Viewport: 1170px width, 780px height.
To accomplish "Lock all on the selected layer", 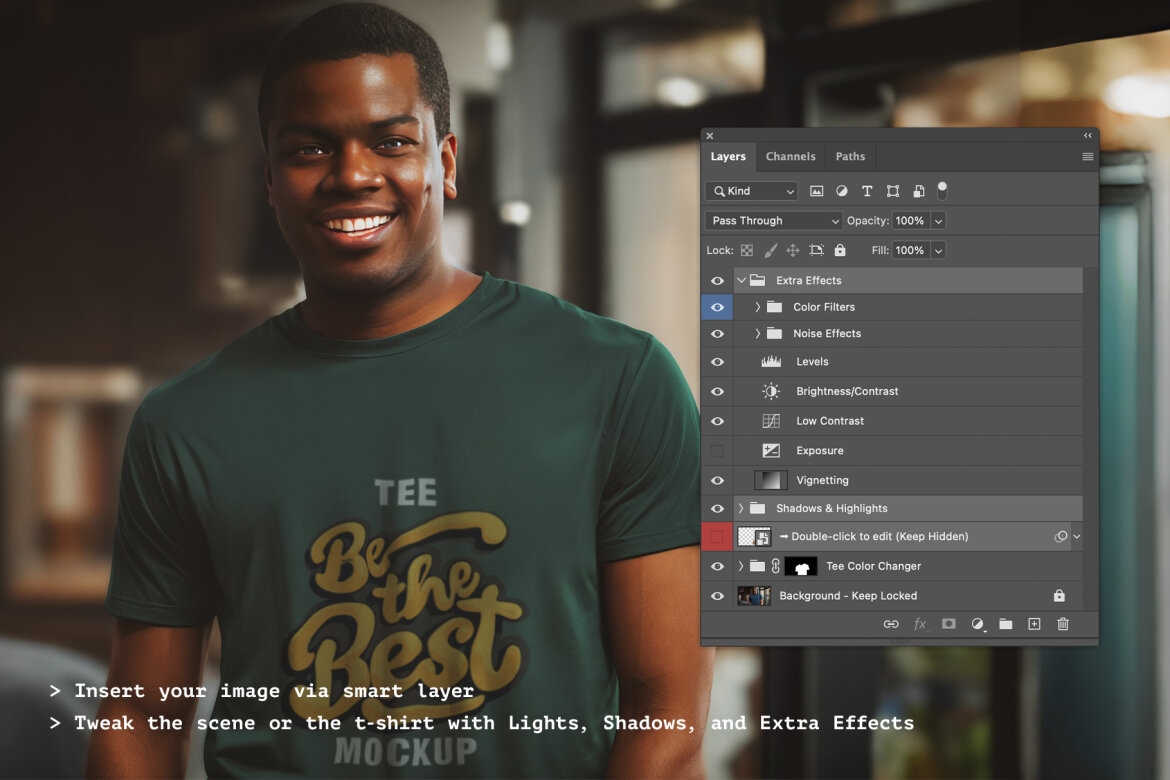I will (x=840, y=249).
